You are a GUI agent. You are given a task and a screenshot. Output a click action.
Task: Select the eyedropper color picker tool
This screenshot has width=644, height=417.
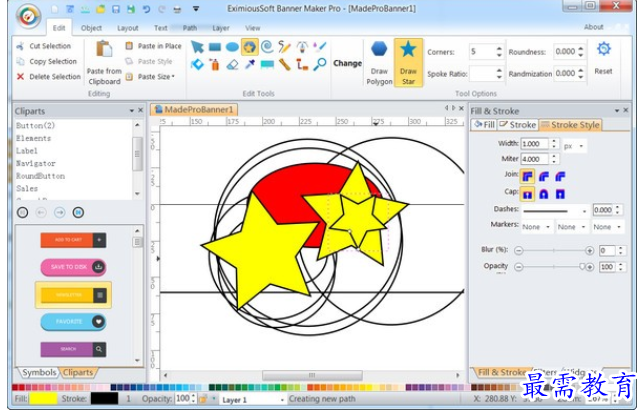(x=250, y=65)
